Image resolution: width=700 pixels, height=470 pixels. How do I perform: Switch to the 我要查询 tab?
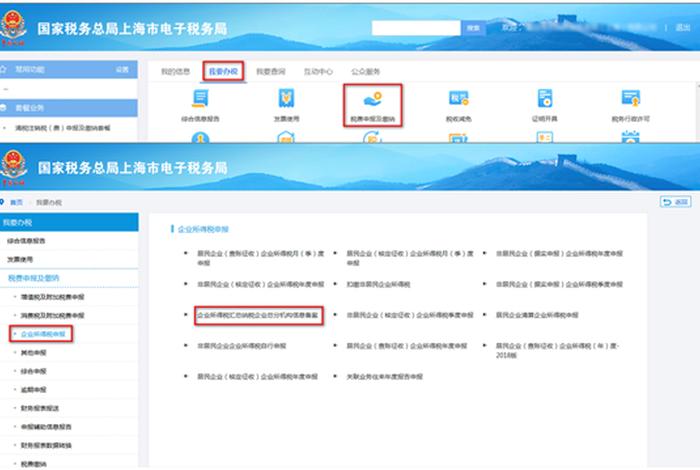(270, 72)
